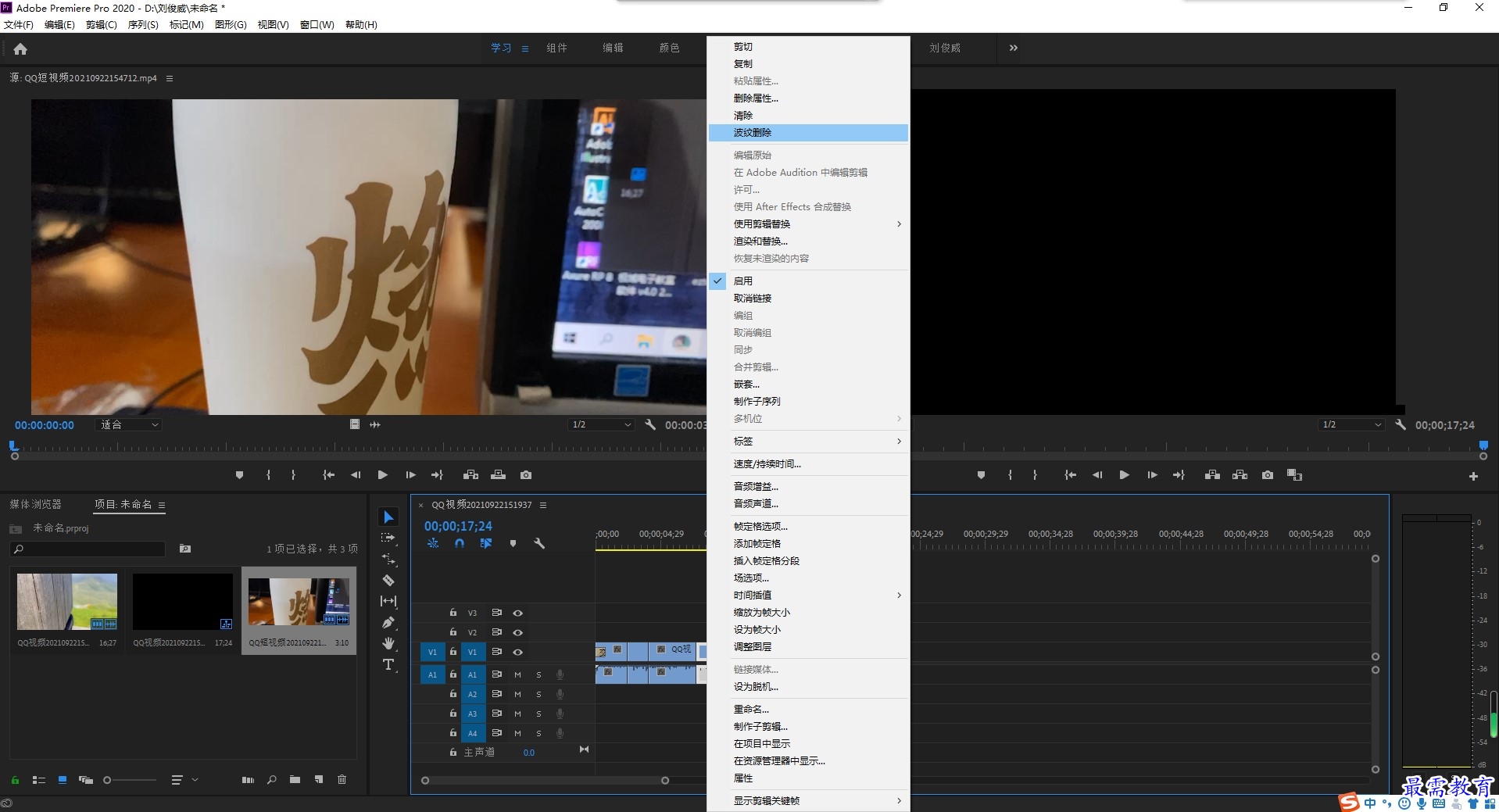Open the 序列(S) menu in menu bar
Viewport: 1499px width, 812px height.
click(143, 25)
